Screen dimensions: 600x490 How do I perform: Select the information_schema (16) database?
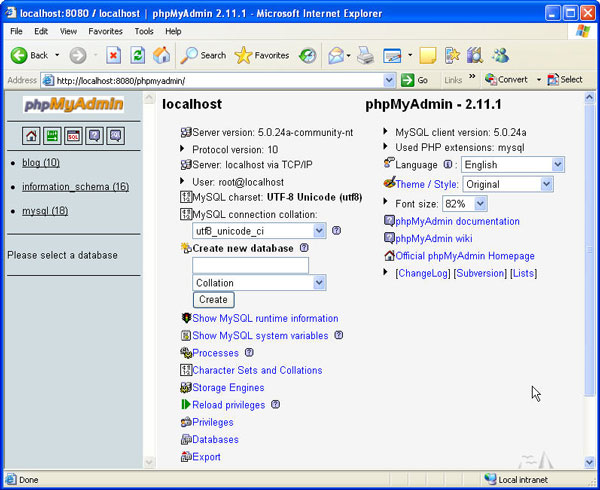[x=75, y=187]
